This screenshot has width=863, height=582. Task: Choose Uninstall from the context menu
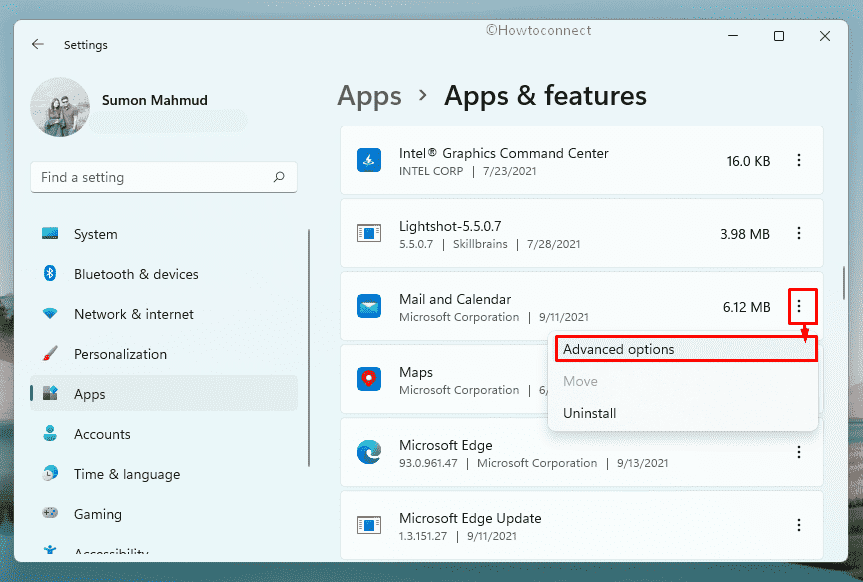[590, 413]
